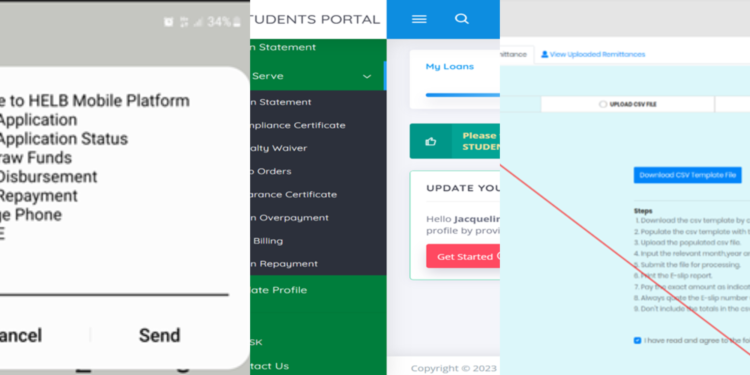Click the 'ge Phone' option text
This screenshot has width=750, height=375.
[31, 215]
